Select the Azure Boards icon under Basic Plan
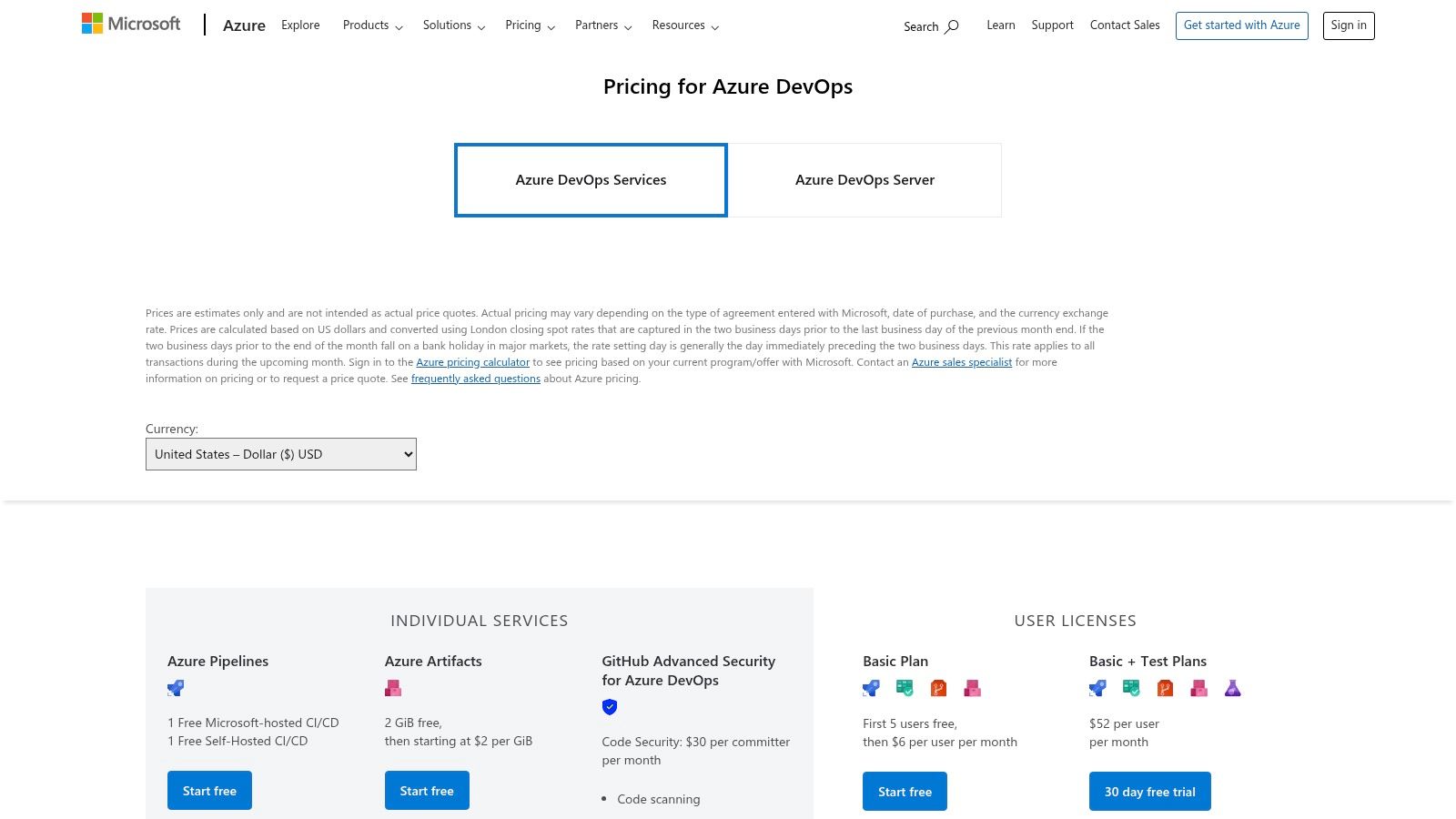Screen dimensions: 1456x819 (905, 688)
